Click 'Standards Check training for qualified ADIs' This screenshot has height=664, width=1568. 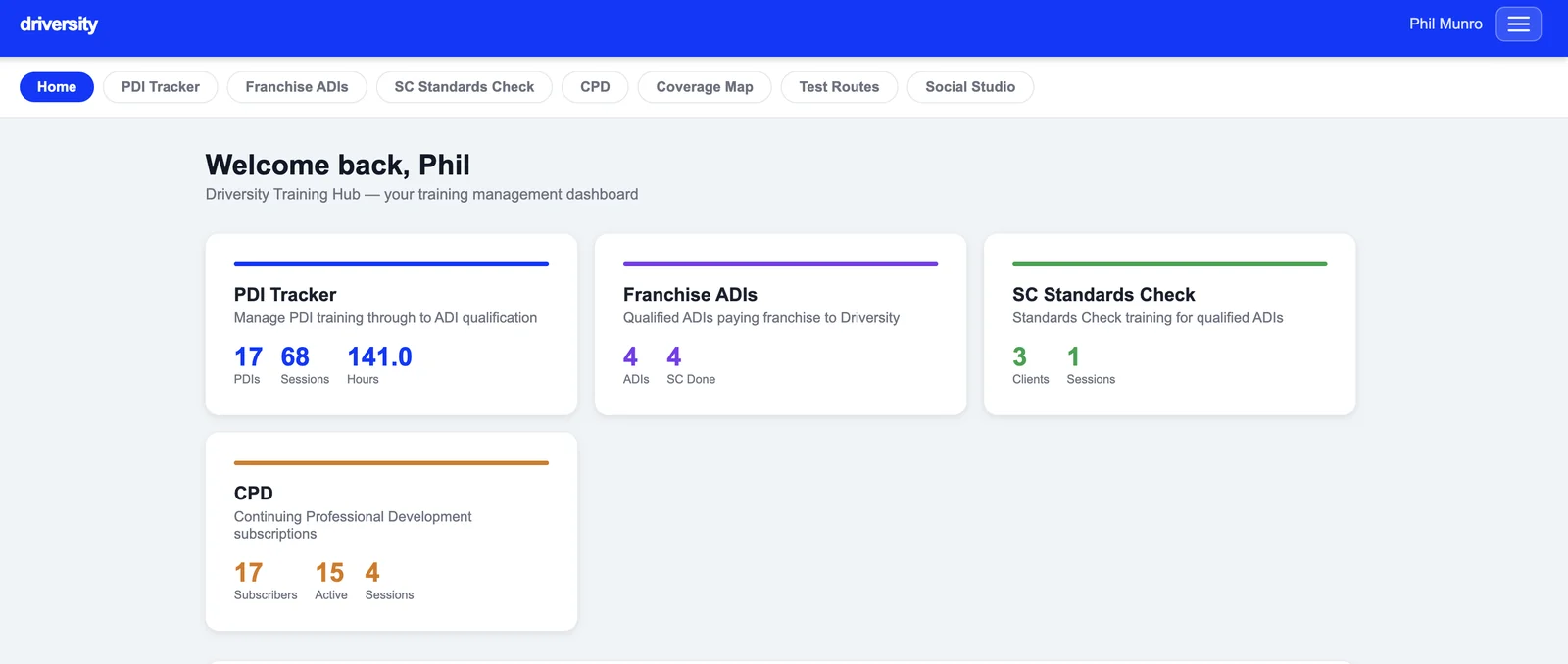[1148, 318]
